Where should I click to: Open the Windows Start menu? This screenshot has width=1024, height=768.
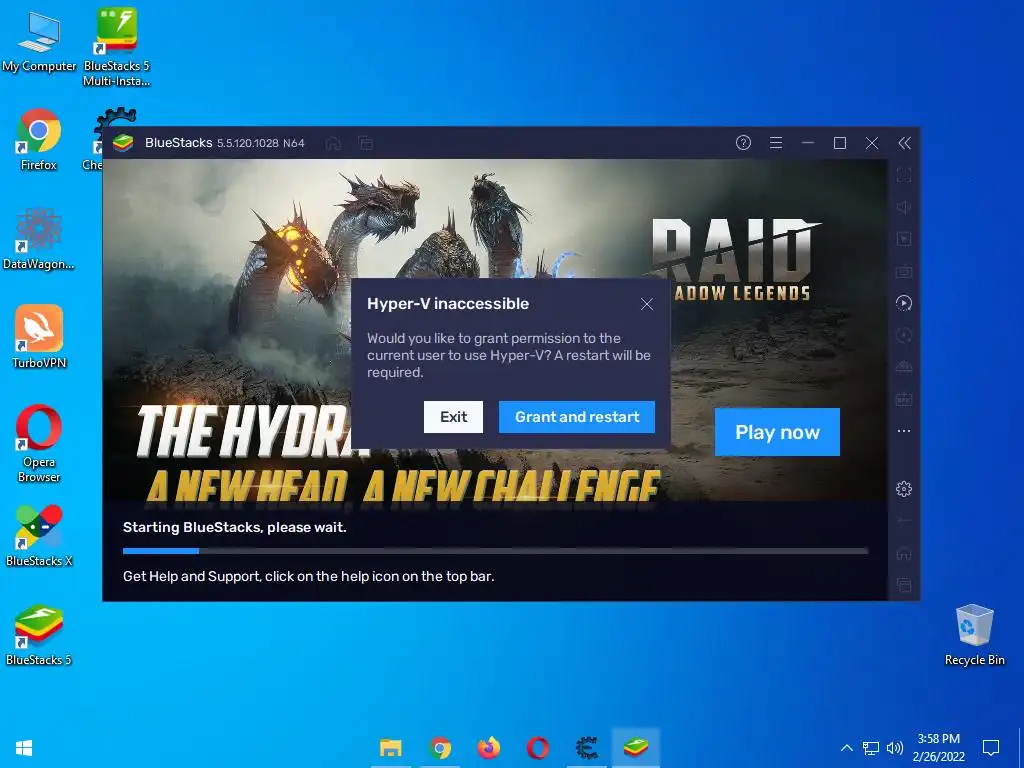pyautogui.click(x=24, y=748)
